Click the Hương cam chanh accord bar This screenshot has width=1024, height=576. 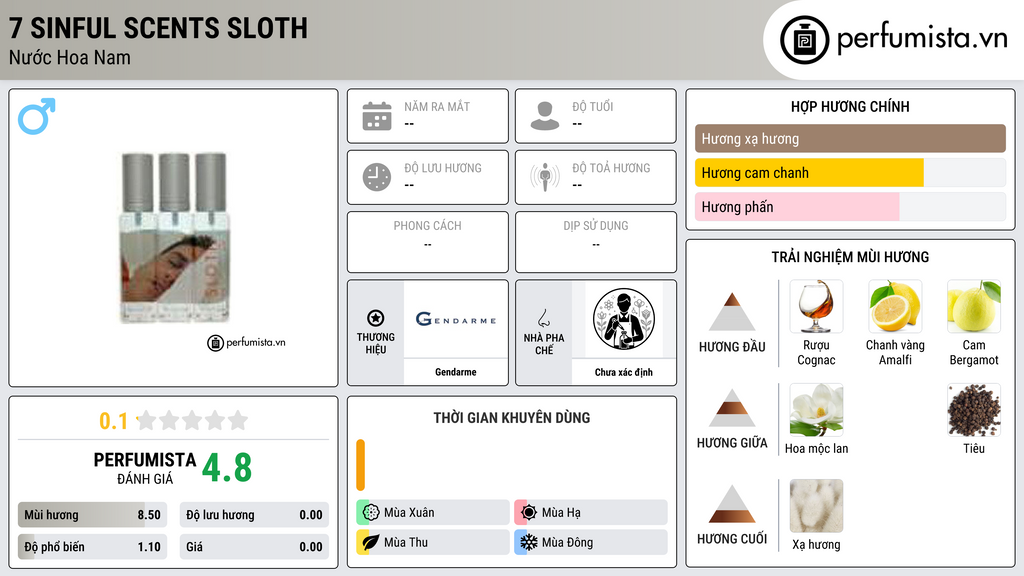850,173
